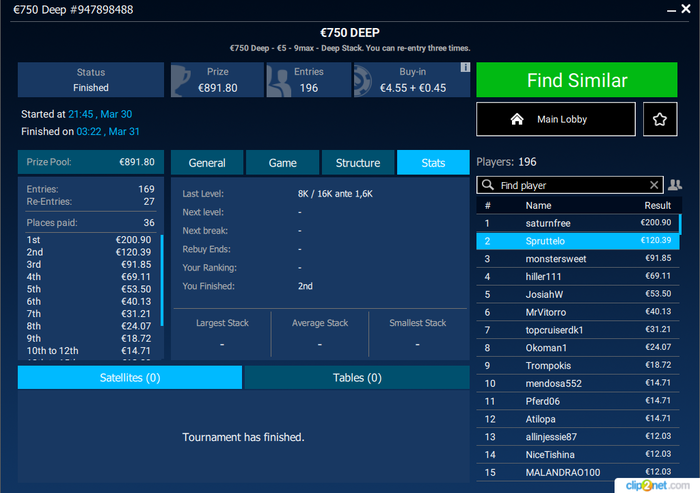
Task: Select player NiceTishina
Action: (x=578, y=455)
